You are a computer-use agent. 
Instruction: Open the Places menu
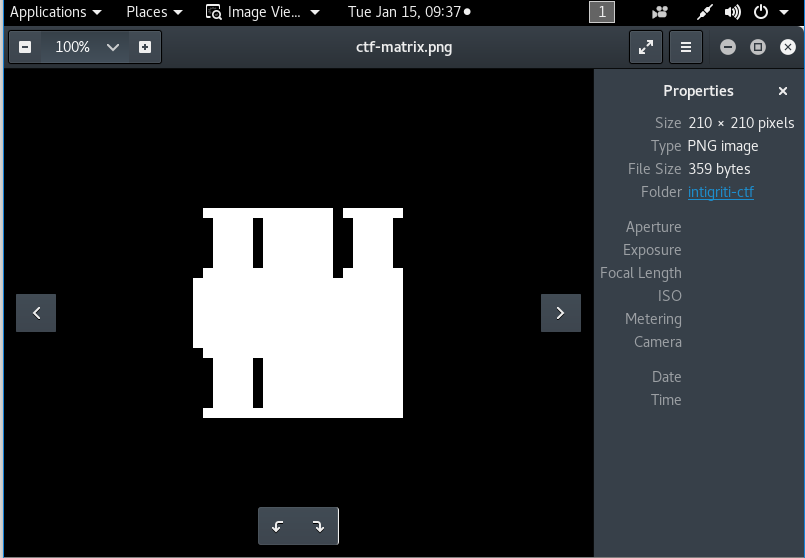(x=154, y=12)
